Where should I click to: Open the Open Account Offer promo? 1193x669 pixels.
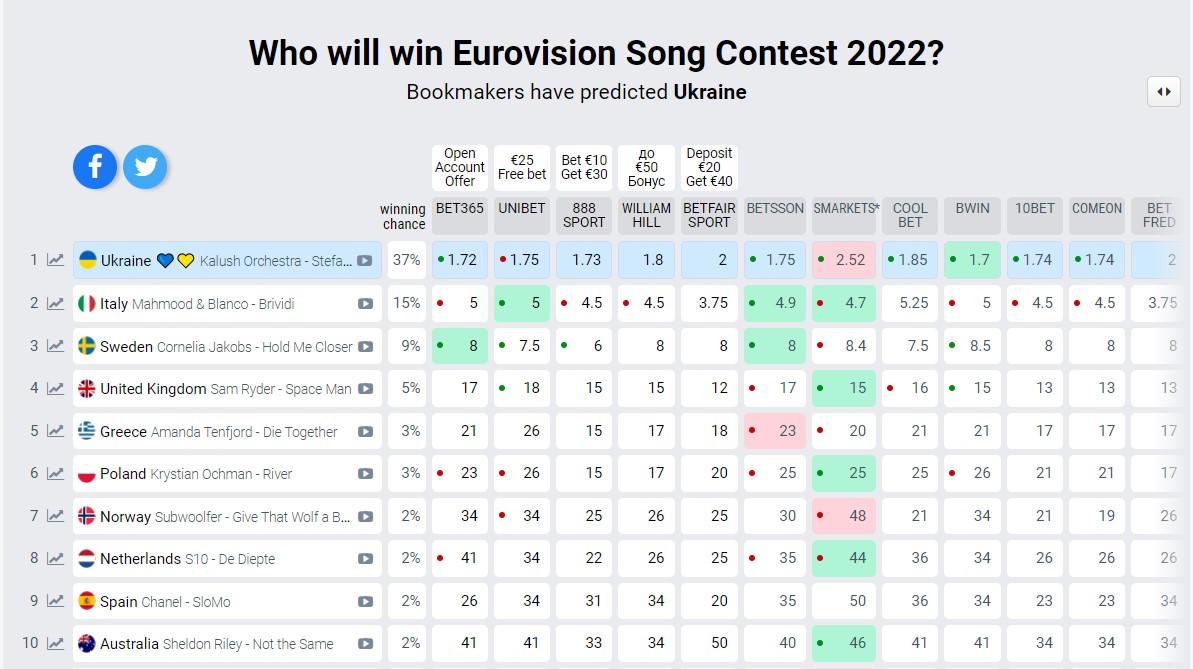tap(460, 167)
